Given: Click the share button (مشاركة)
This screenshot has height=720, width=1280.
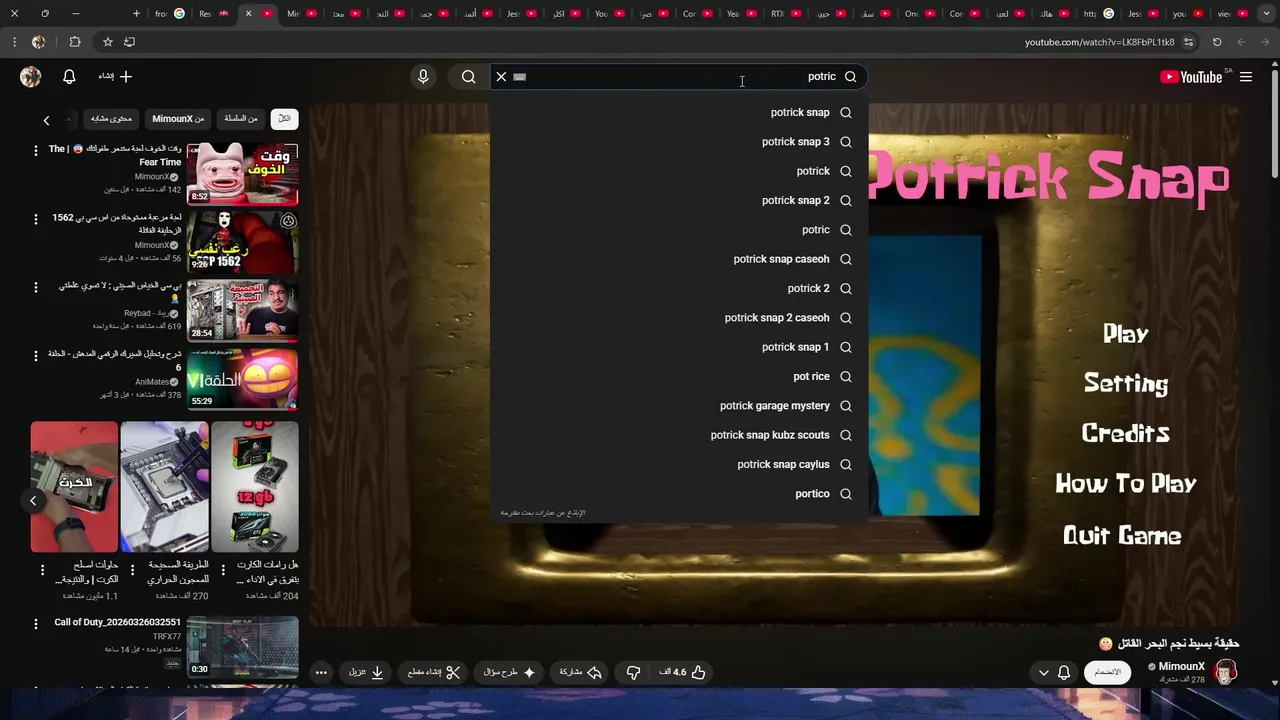Looking at the screenshot, I should [x=579, y=672].
